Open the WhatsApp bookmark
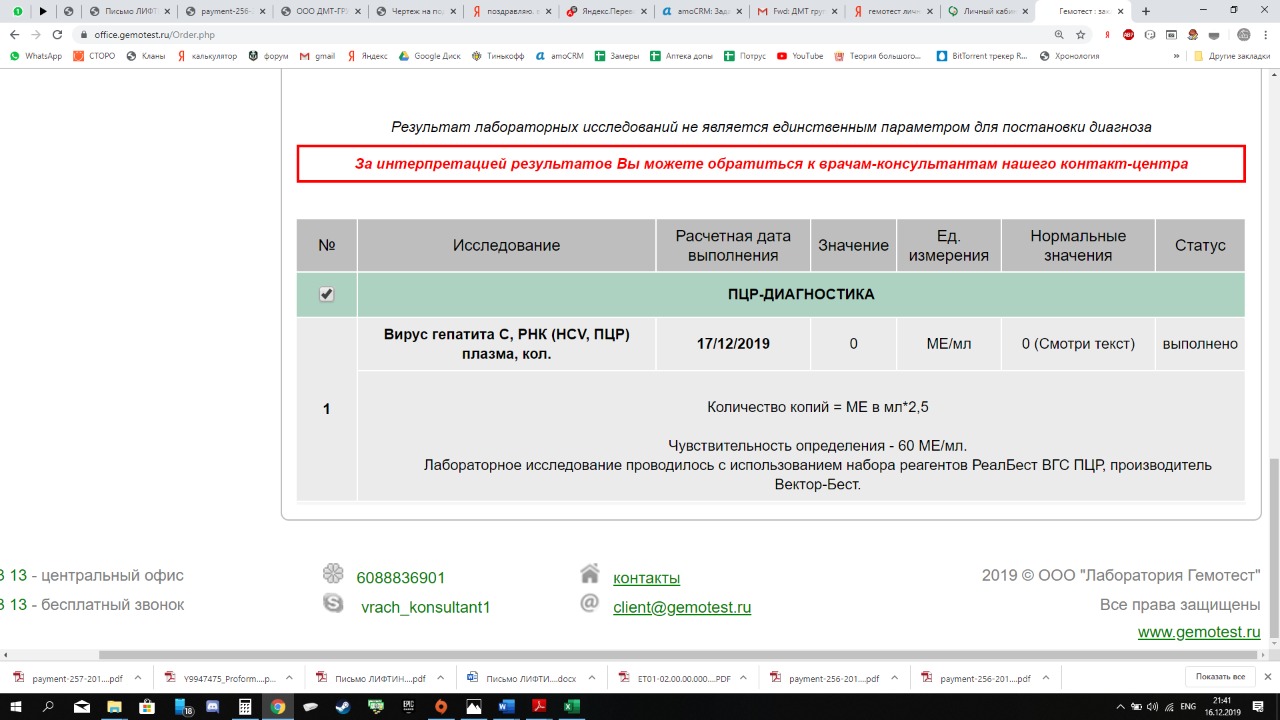 coord(36,56)
